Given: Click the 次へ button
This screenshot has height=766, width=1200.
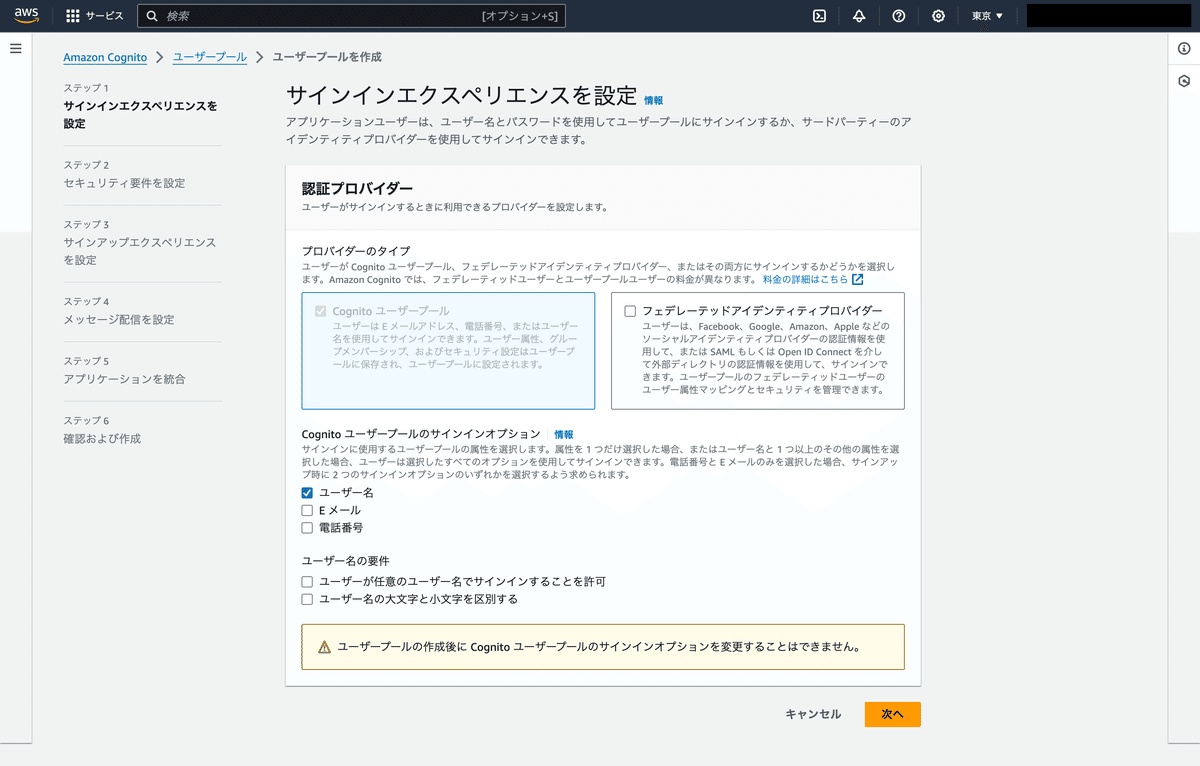Looking at the screenshot, I should pos(892,714).
